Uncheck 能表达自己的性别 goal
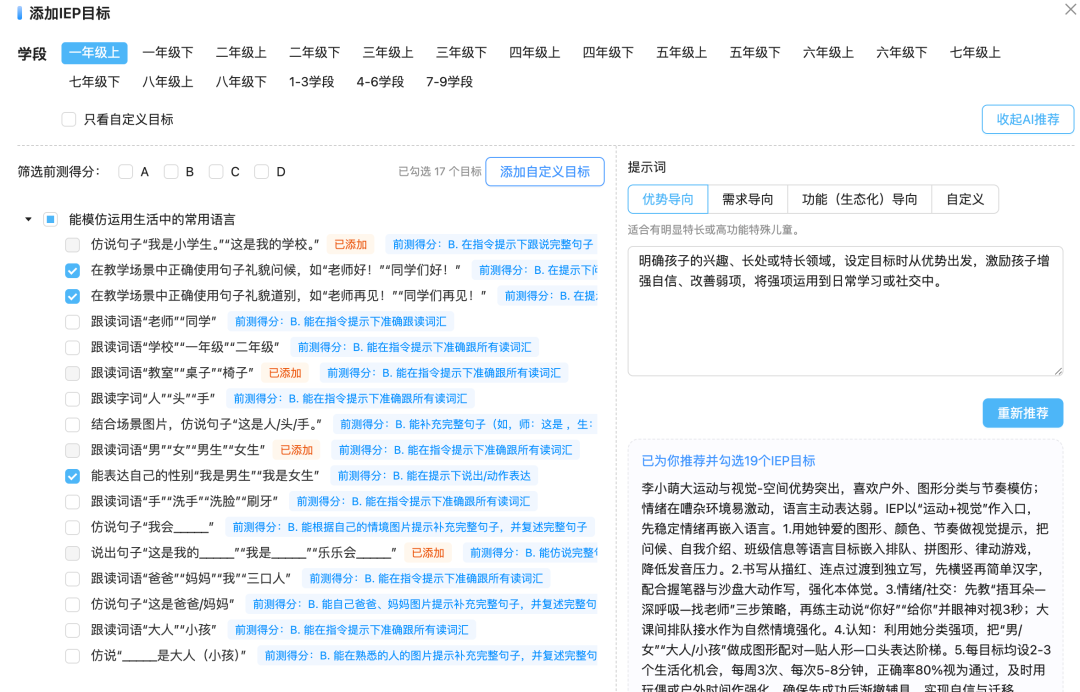This screenshot has height=692, width=1080. (x=72, y=476)
